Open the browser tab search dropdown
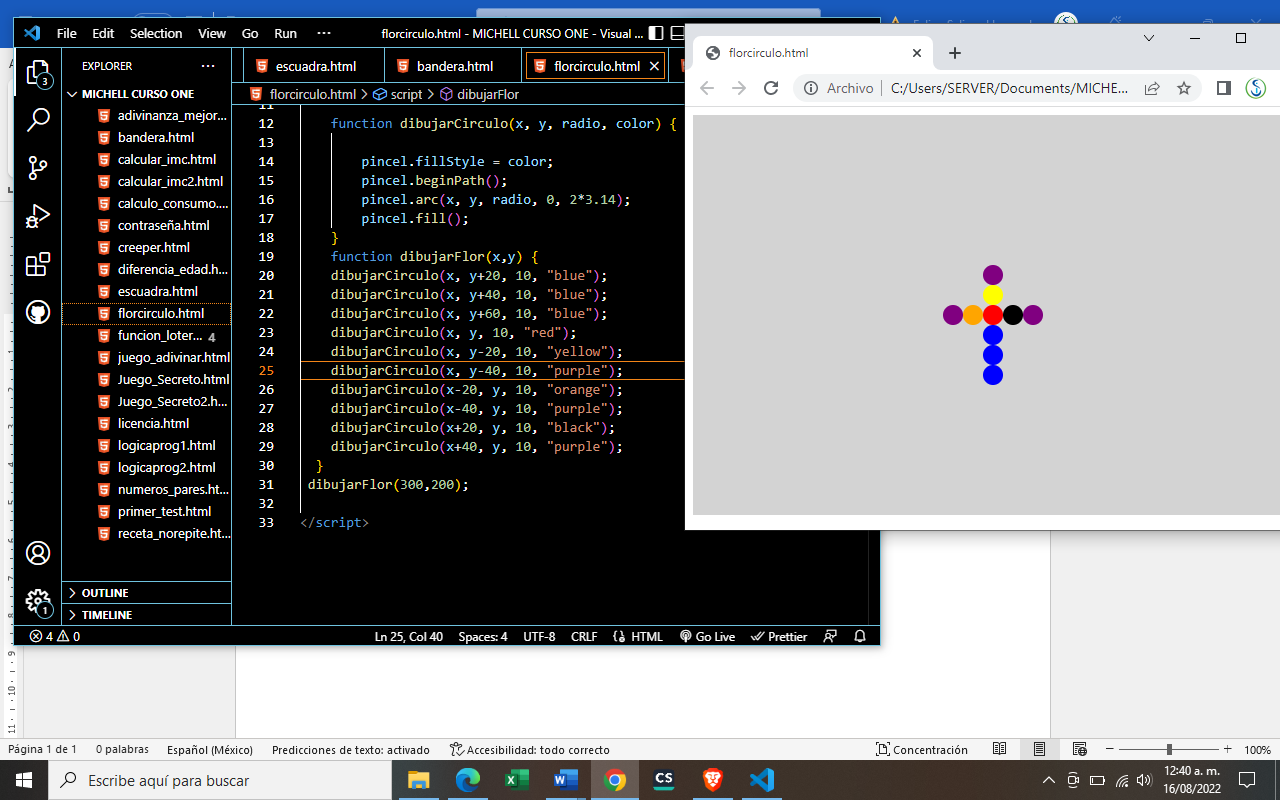 (1149, 38)
